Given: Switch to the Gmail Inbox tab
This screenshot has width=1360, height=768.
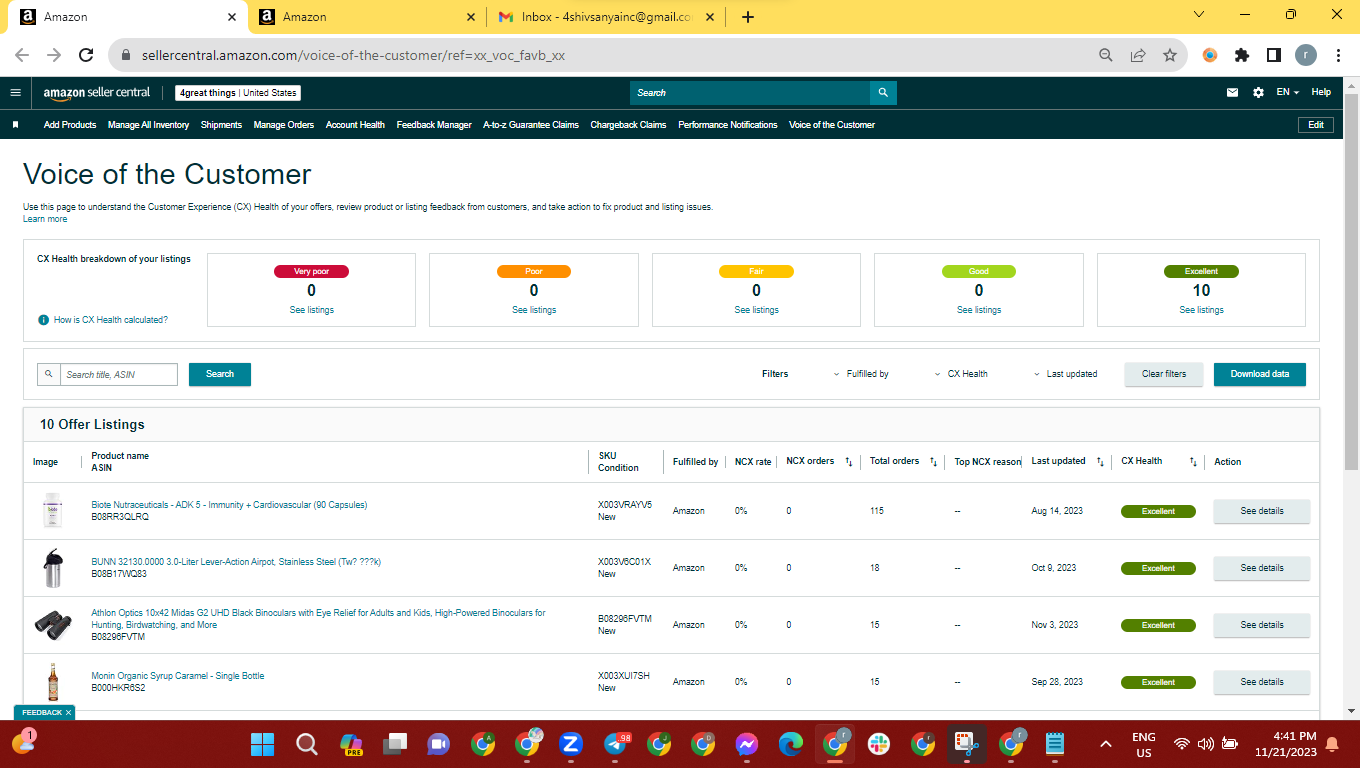Looking at the screenshot, I should tap(606, 17).
